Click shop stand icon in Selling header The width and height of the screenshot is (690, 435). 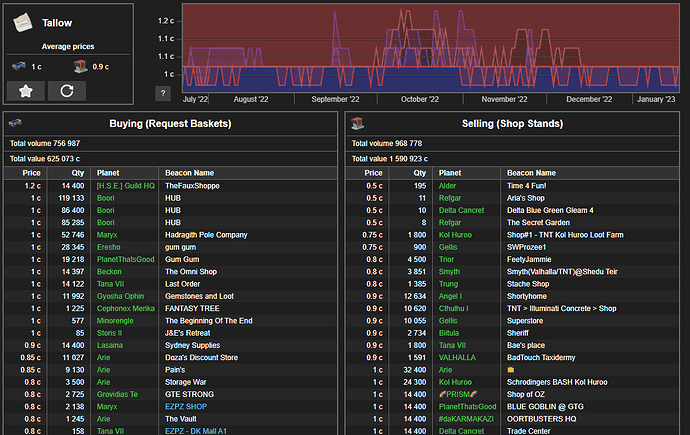(x=356, y=122)
